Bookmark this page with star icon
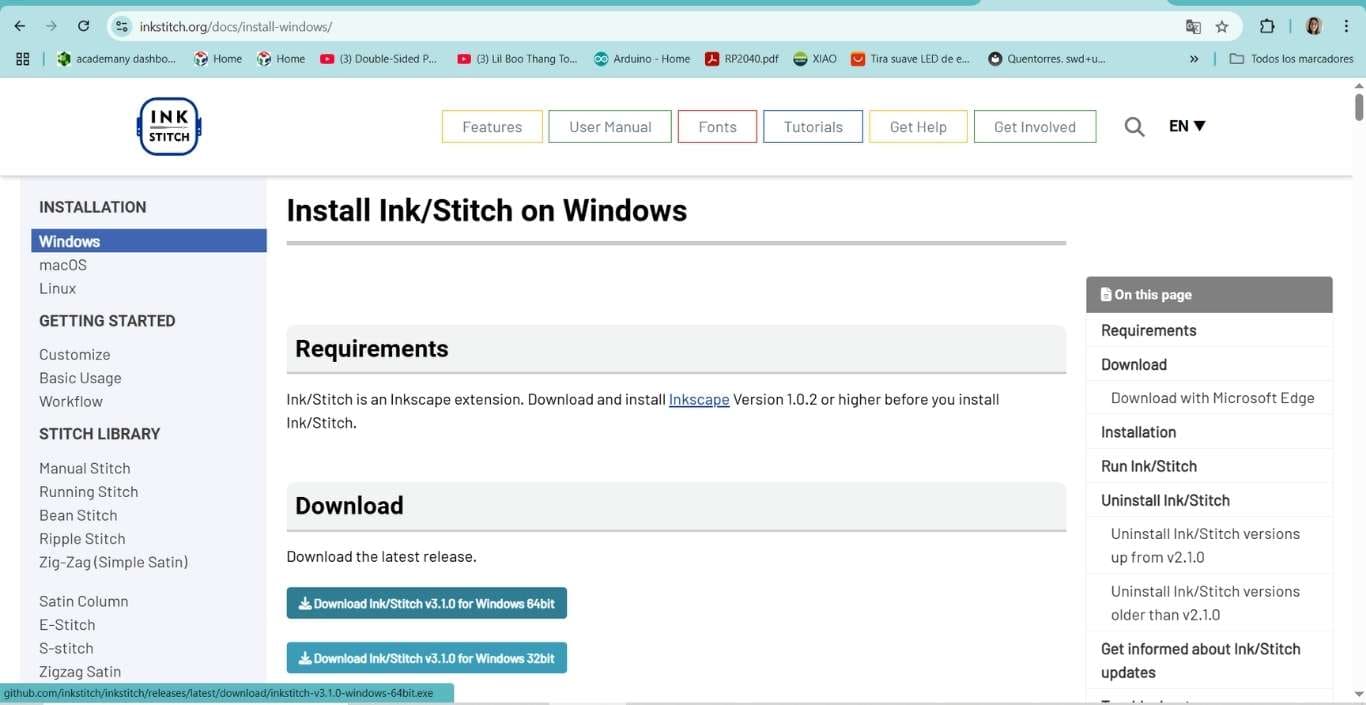The image size is (1366, 705). tap(1221, 27)
